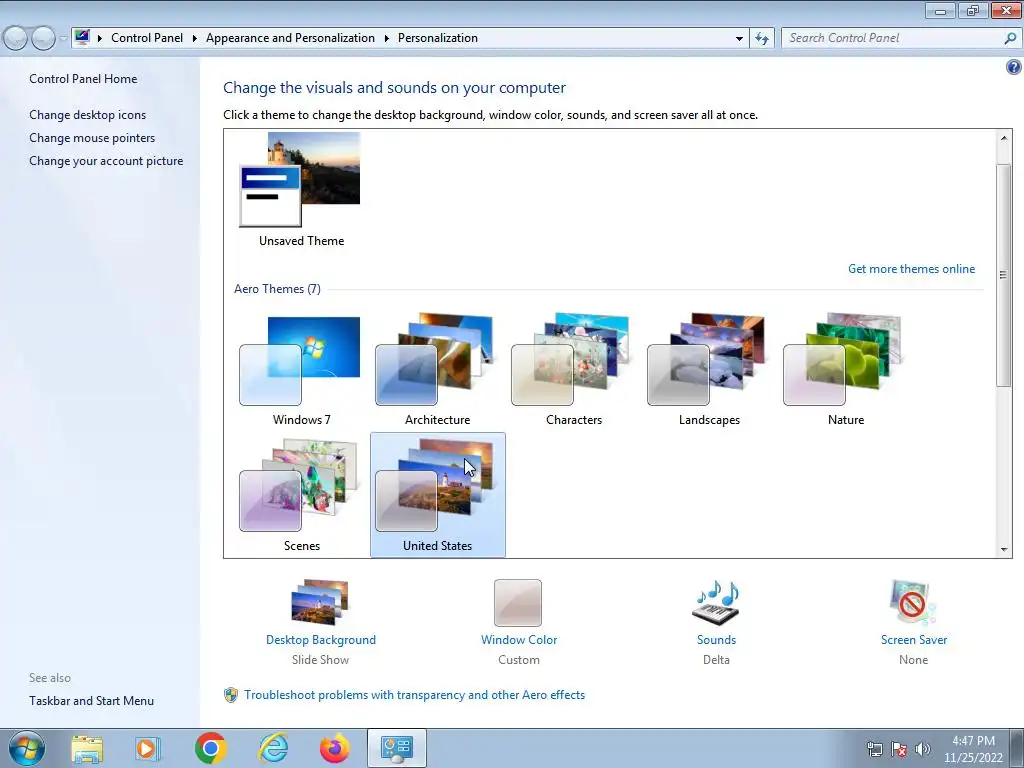Image resolution: width=1024 pixels, height=768 pixels.
Task: Click the Sounds link
Action: click(x=716, y=640)
